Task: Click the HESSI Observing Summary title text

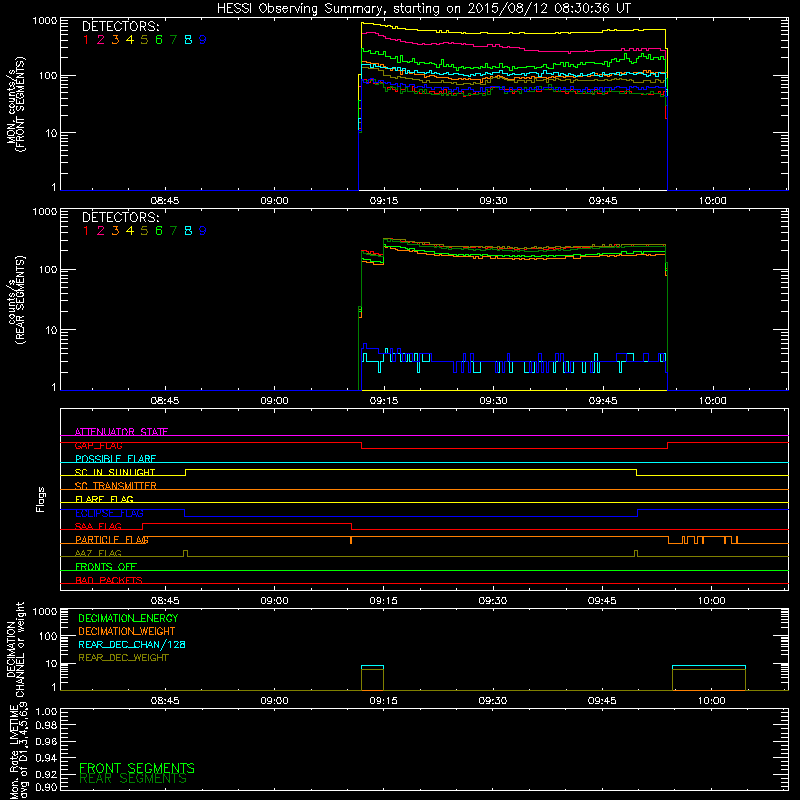Action: point(423,9)
